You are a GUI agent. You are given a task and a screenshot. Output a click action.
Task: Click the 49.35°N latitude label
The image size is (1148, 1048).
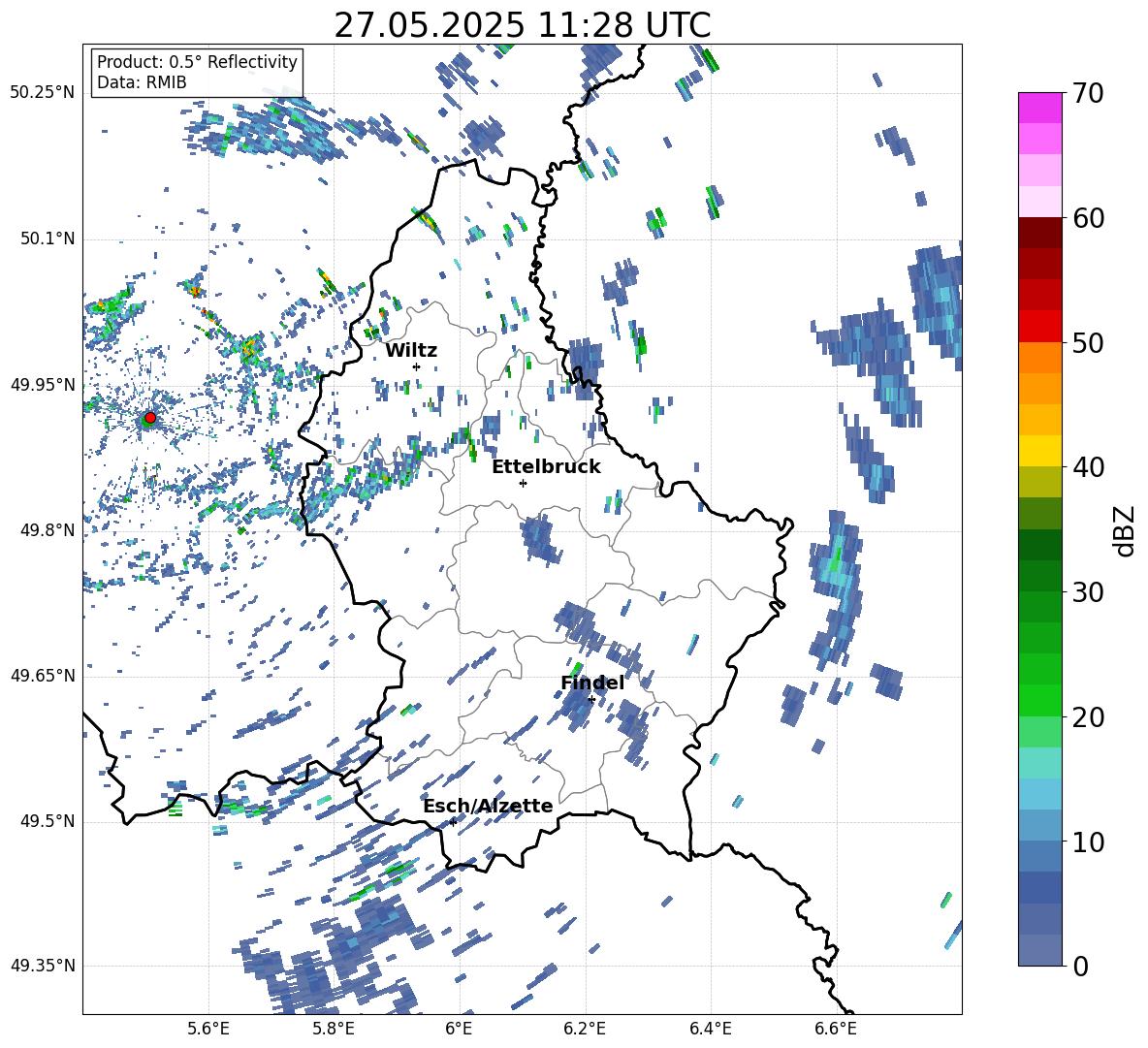43,966
